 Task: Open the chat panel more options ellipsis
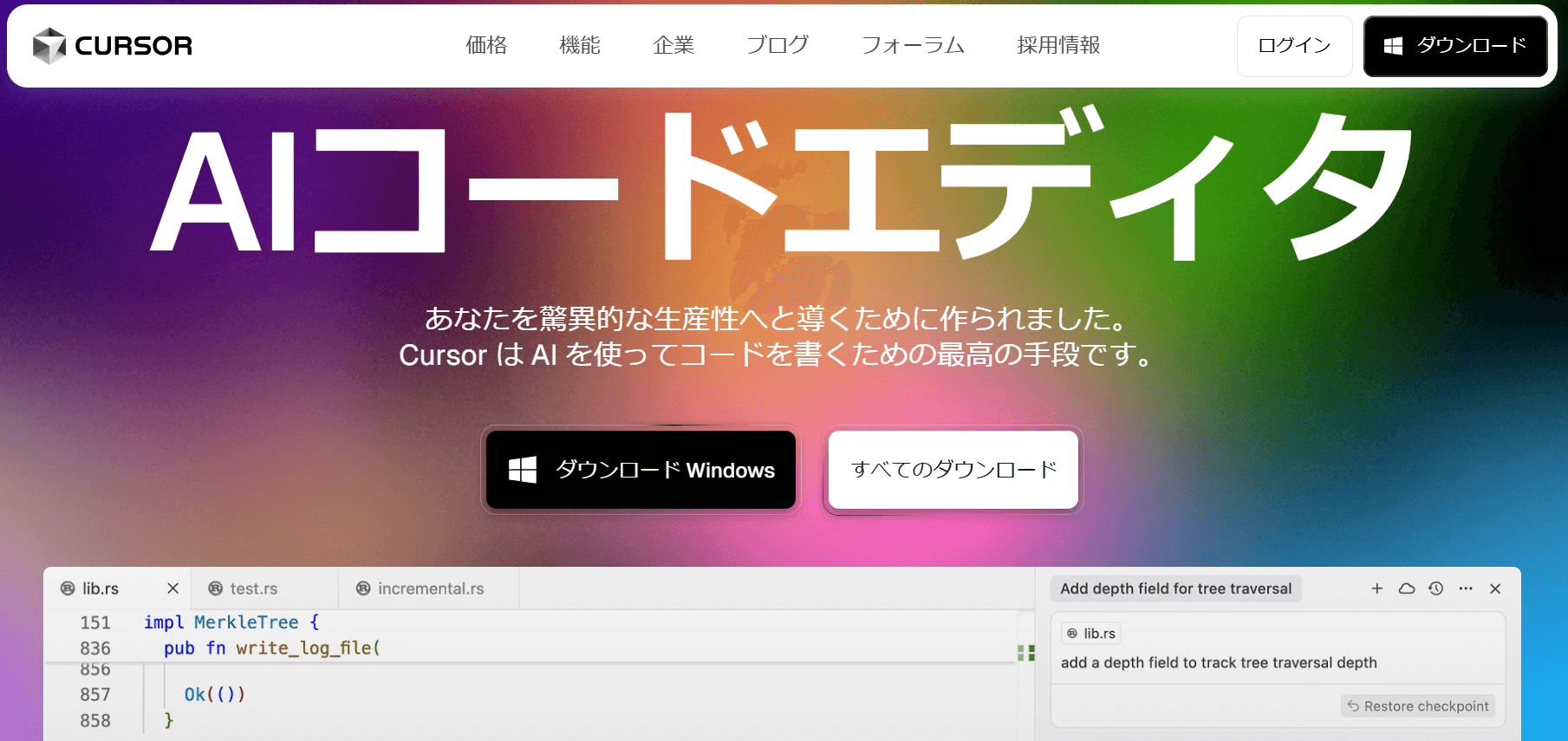coord(1466,588)
